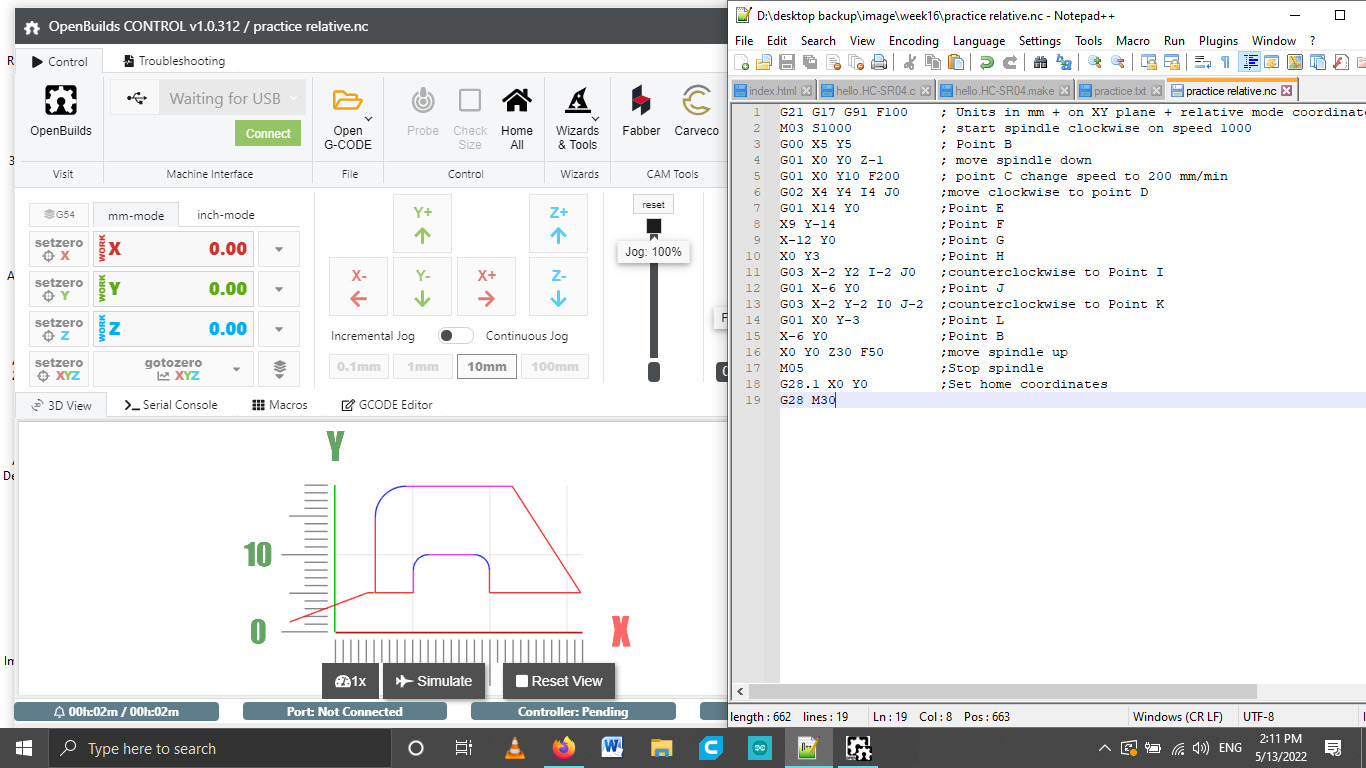Click Cut scissors icon in Notepad++
This screenshot has height=768, width=1366.
click(x=910, y=62)
